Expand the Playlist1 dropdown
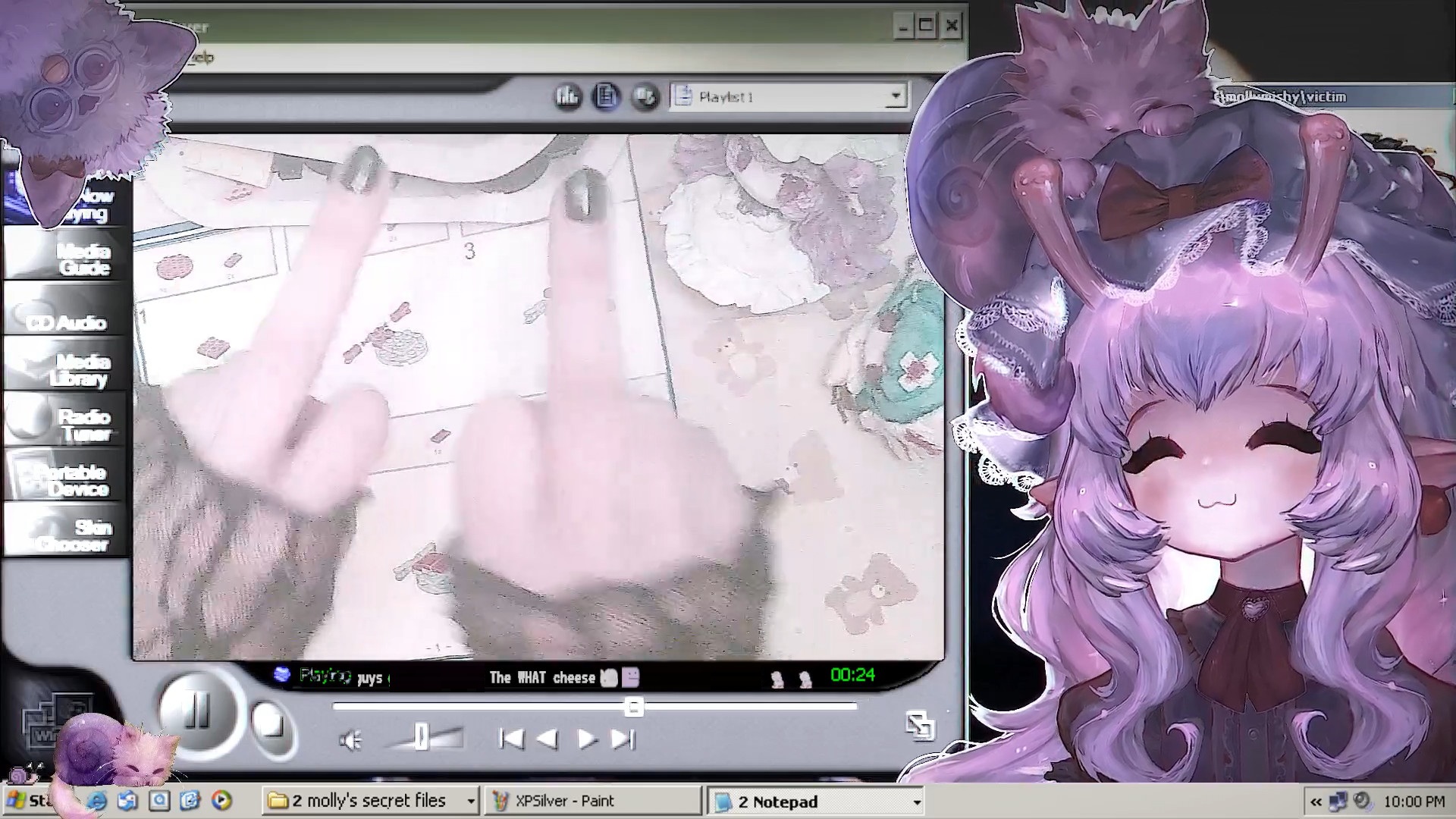The width and height of the screenshot is (1456, 819). 896,96
